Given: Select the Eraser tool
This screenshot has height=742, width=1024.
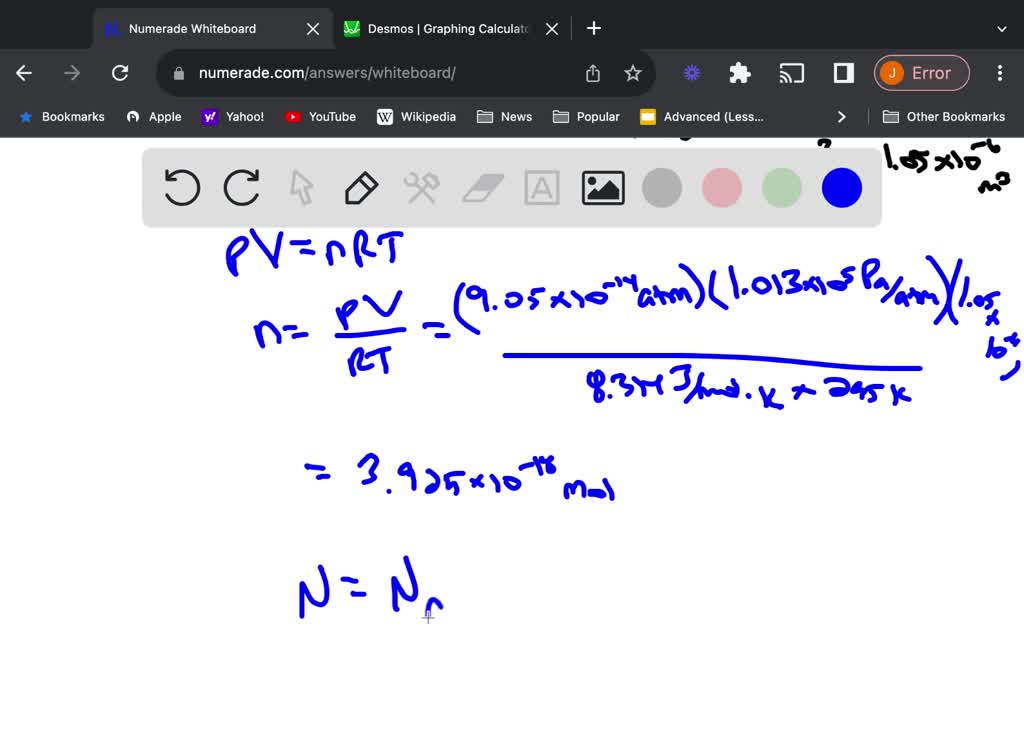Looking at the screenshot, I should 481,187.
